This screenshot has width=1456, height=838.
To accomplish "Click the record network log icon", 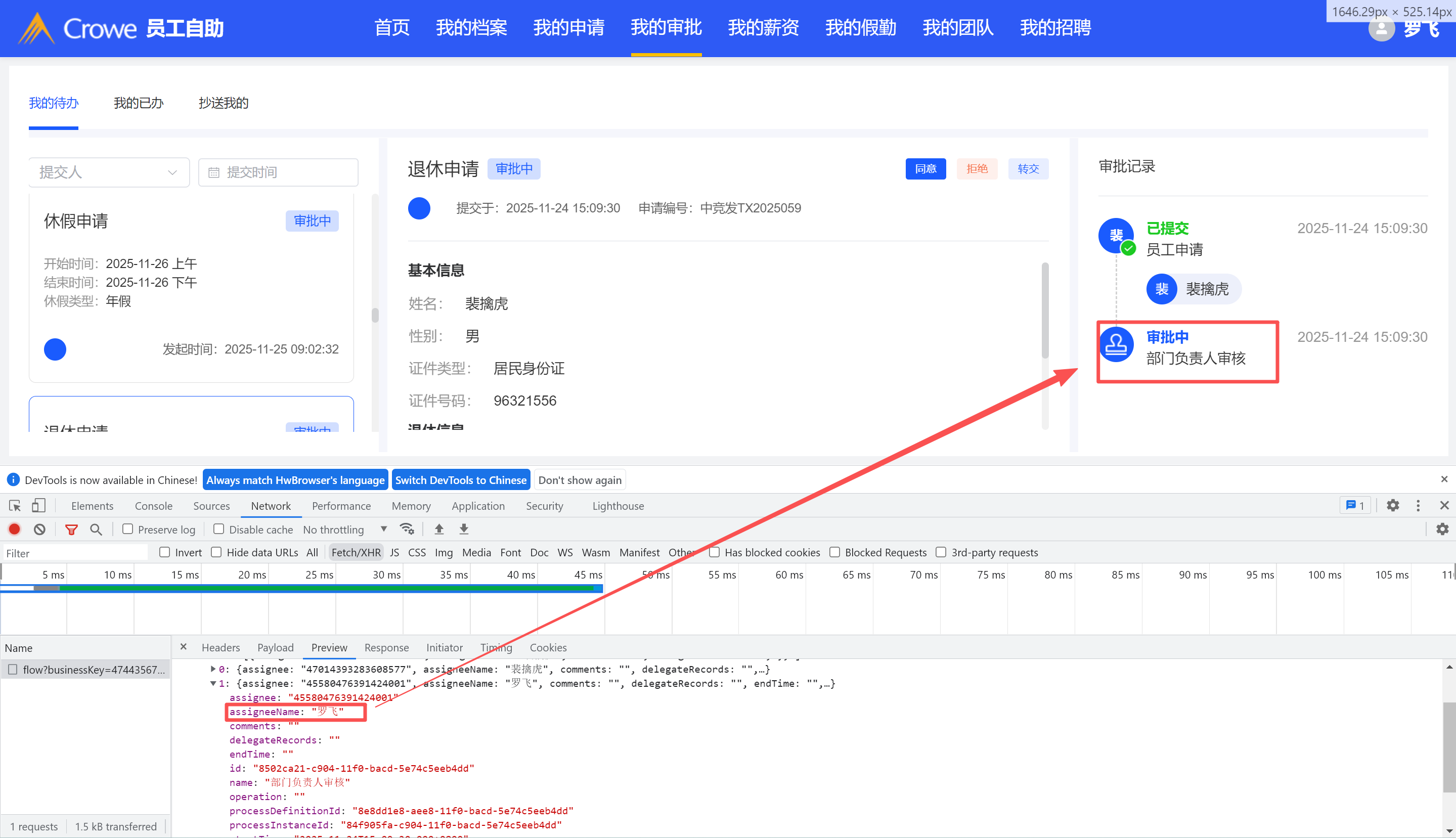I will pos(14,529).
